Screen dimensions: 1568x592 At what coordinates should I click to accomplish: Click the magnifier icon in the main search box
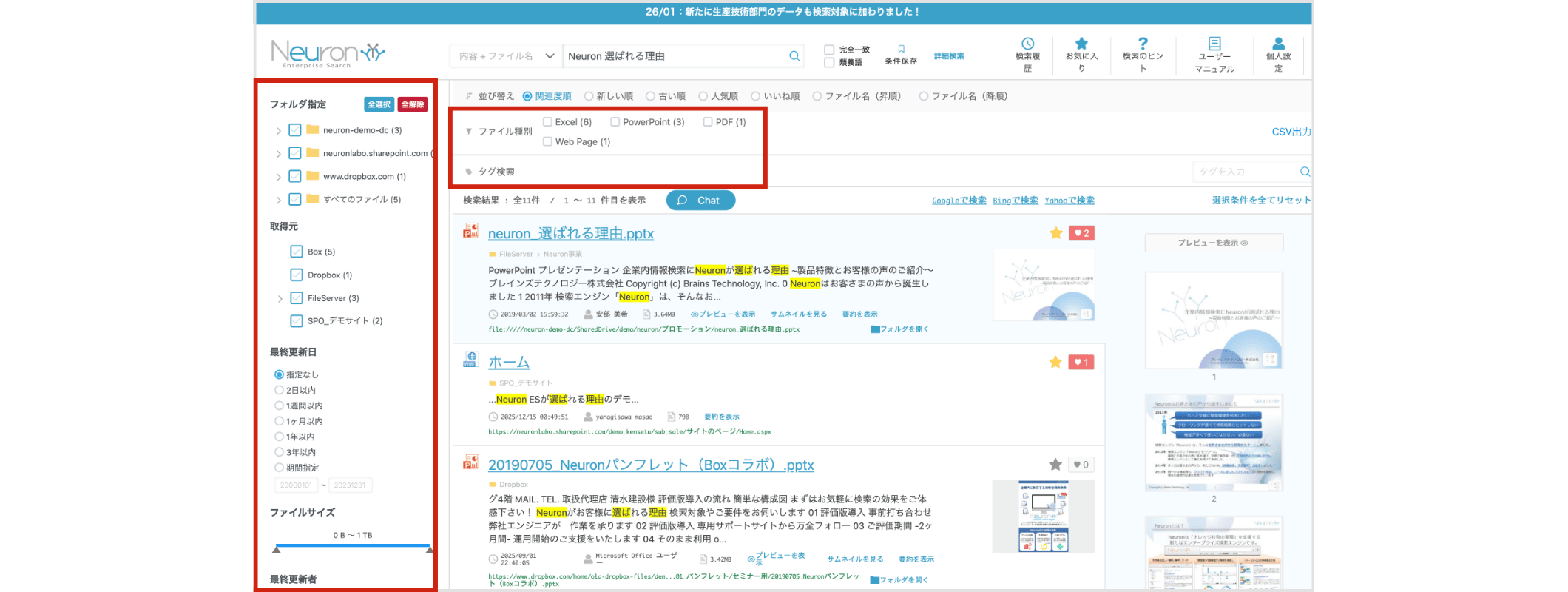point(794,56)
